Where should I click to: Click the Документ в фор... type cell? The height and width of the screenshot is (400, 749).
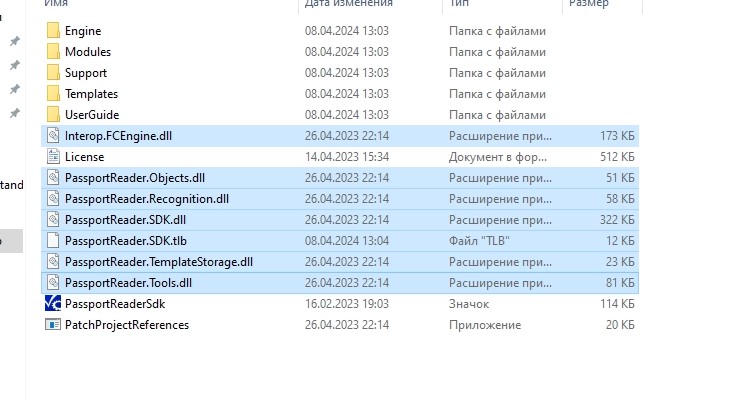(x=498, y=157)
